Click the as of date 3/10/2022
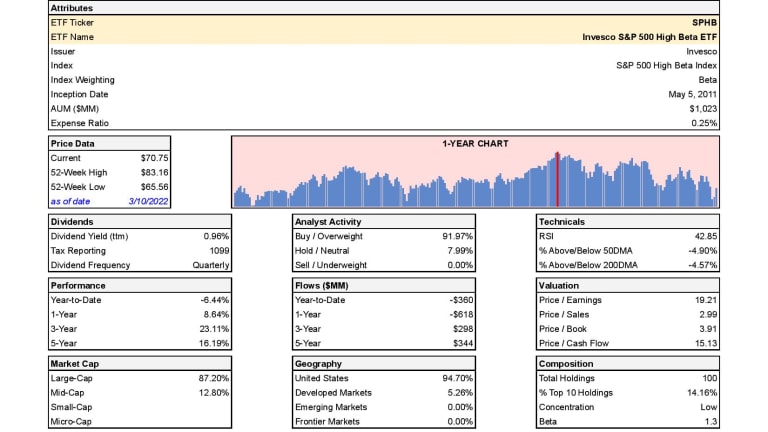The image size is (768, 432). coord(148,201)
